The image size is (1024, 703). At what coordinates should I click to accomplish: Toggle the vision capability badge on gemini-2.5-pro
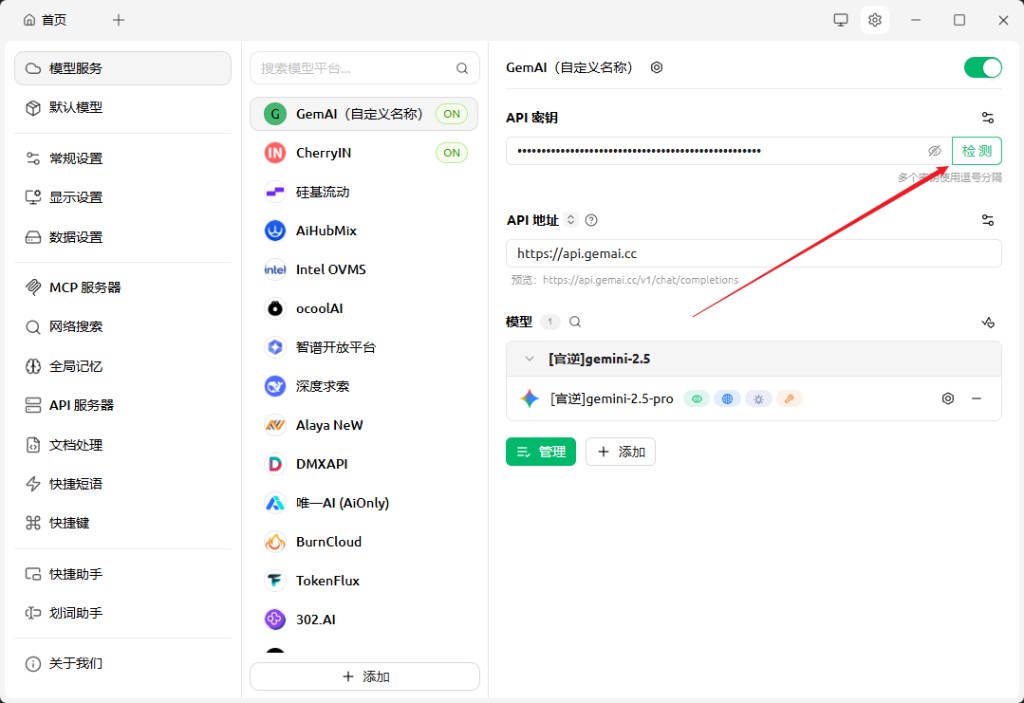click(696, 398)
